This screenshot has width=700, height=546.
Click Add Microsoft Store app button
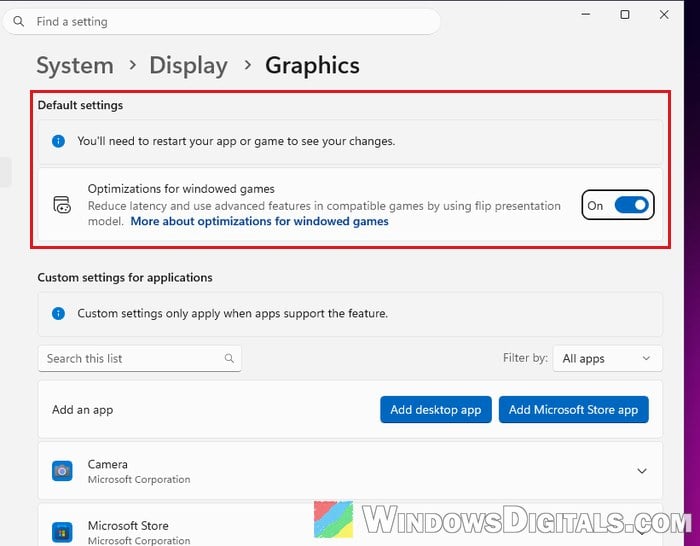573,409
